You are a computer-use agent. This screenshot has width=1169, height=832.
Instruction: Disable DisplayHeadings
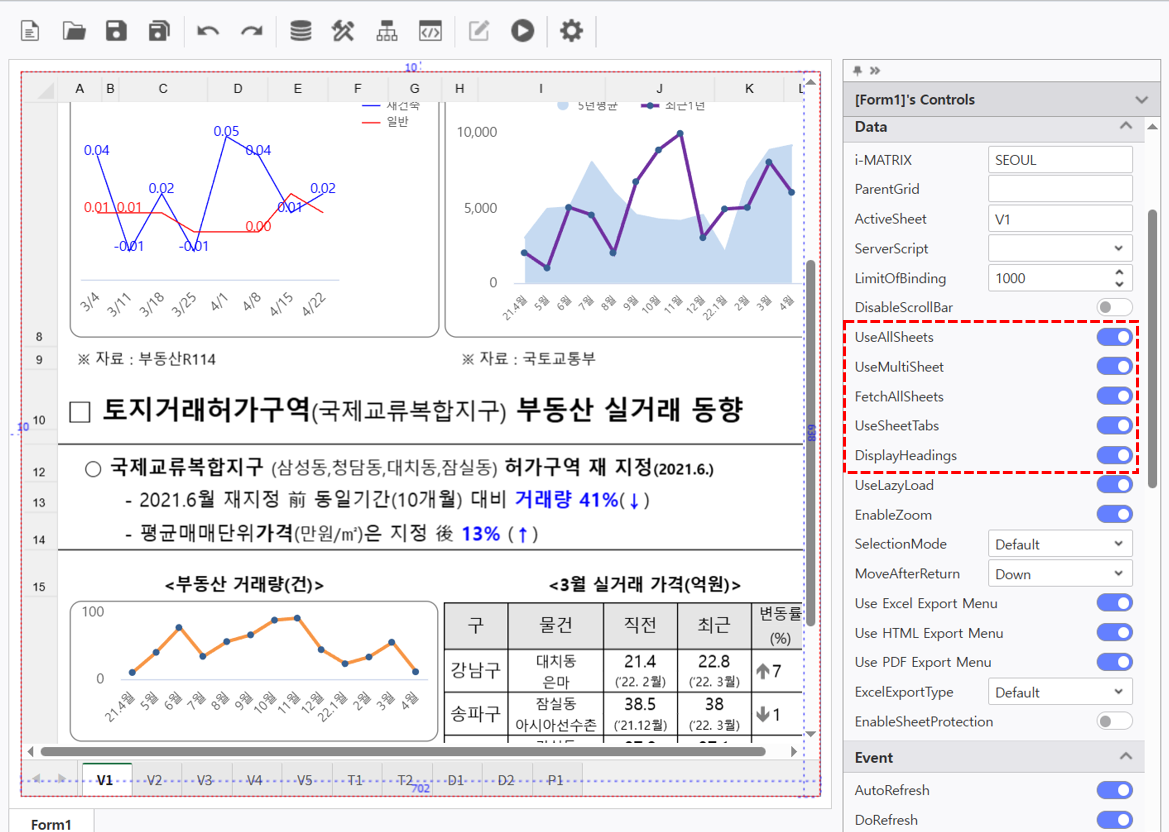(1115, 455)
